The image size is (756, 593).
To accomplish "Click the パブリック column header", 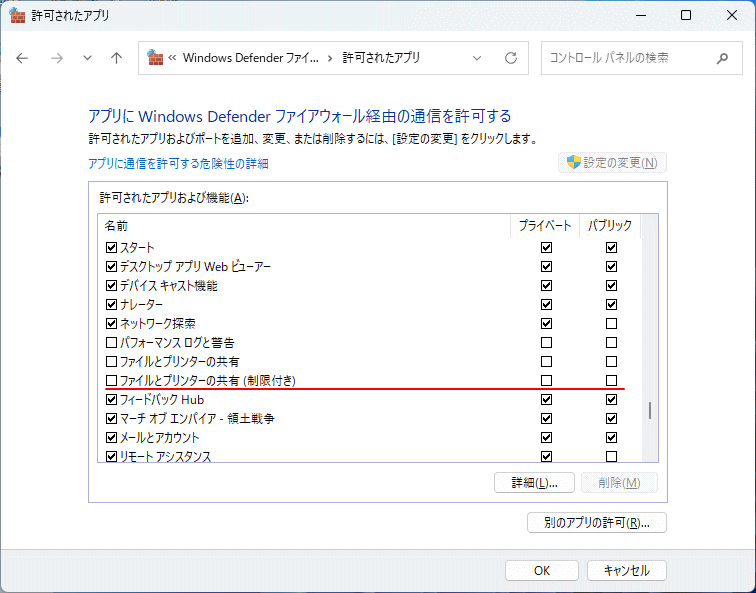I will coord(610,226).
